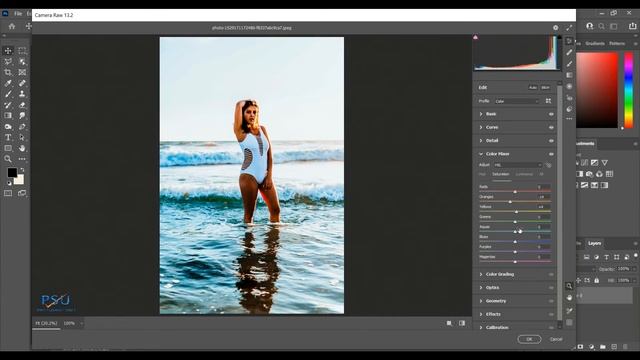Expand the Optics panel
The height and width of the screenshot is (360, 640).
pos(481,288)
